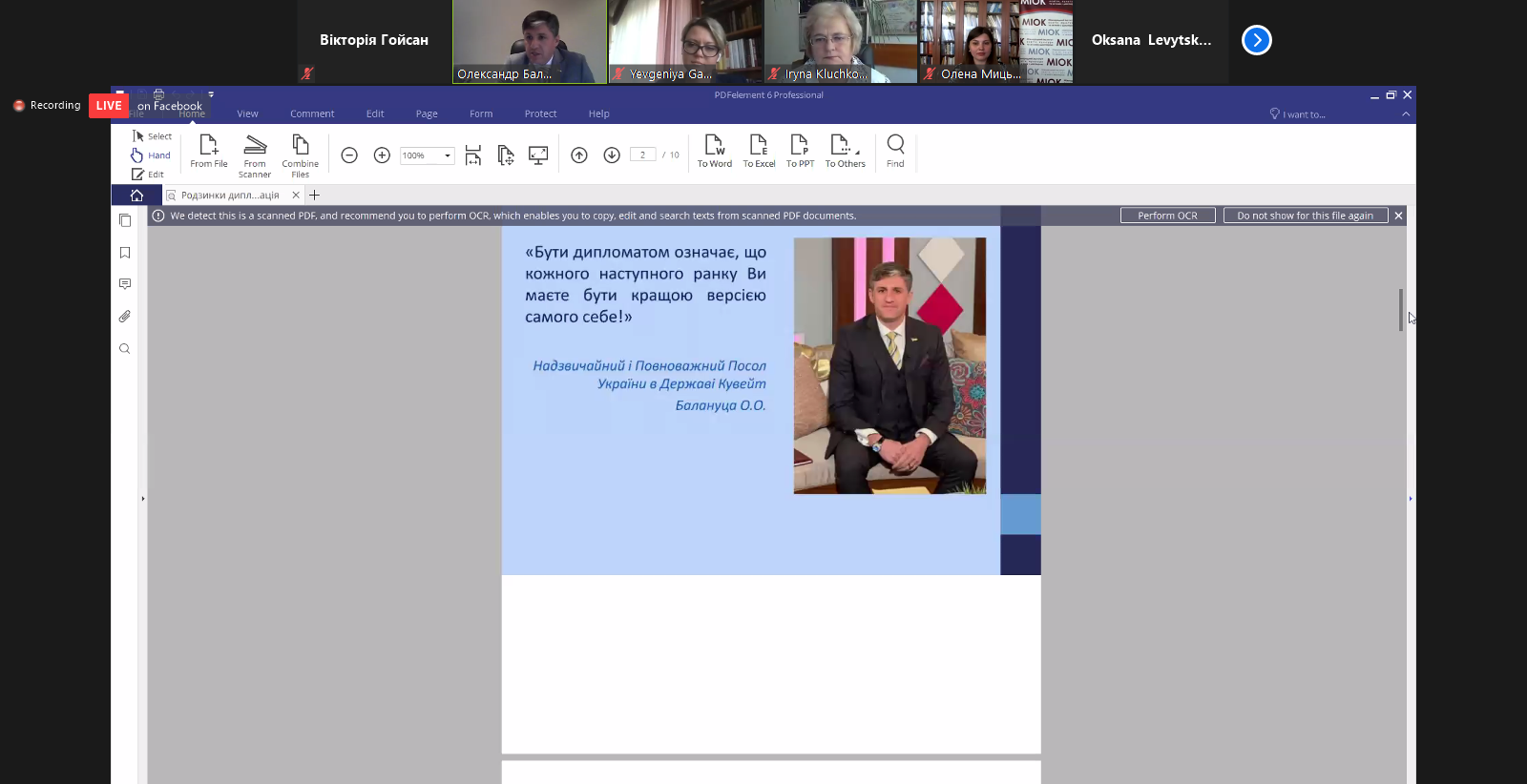The image size is (1527, 784).
Task: Open the bookmarks panel in sidebar
Action: click(x=125, y=253)
